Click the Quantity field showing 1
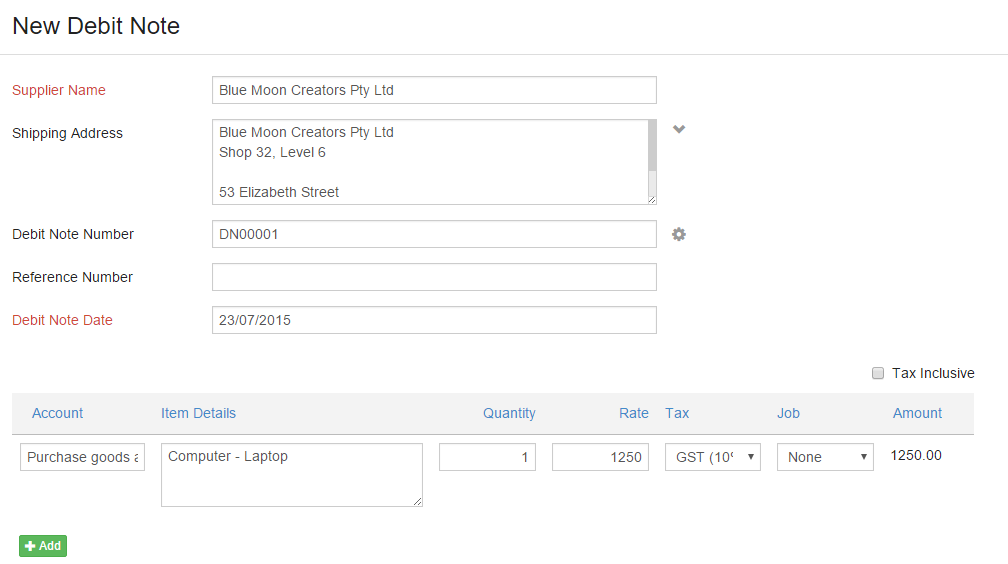 tap(487, 457)
